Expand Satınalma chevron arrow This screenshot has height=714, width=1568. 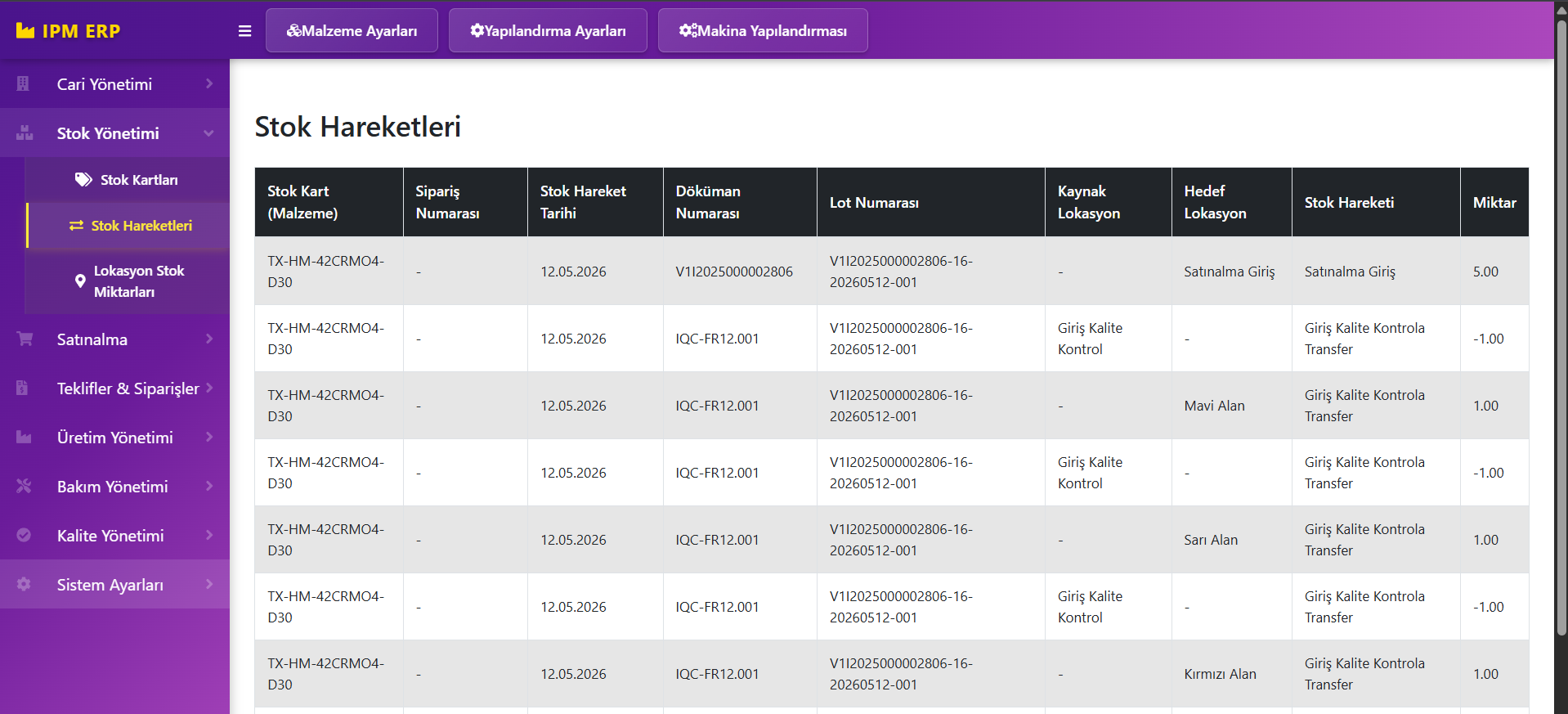[209, 339]
